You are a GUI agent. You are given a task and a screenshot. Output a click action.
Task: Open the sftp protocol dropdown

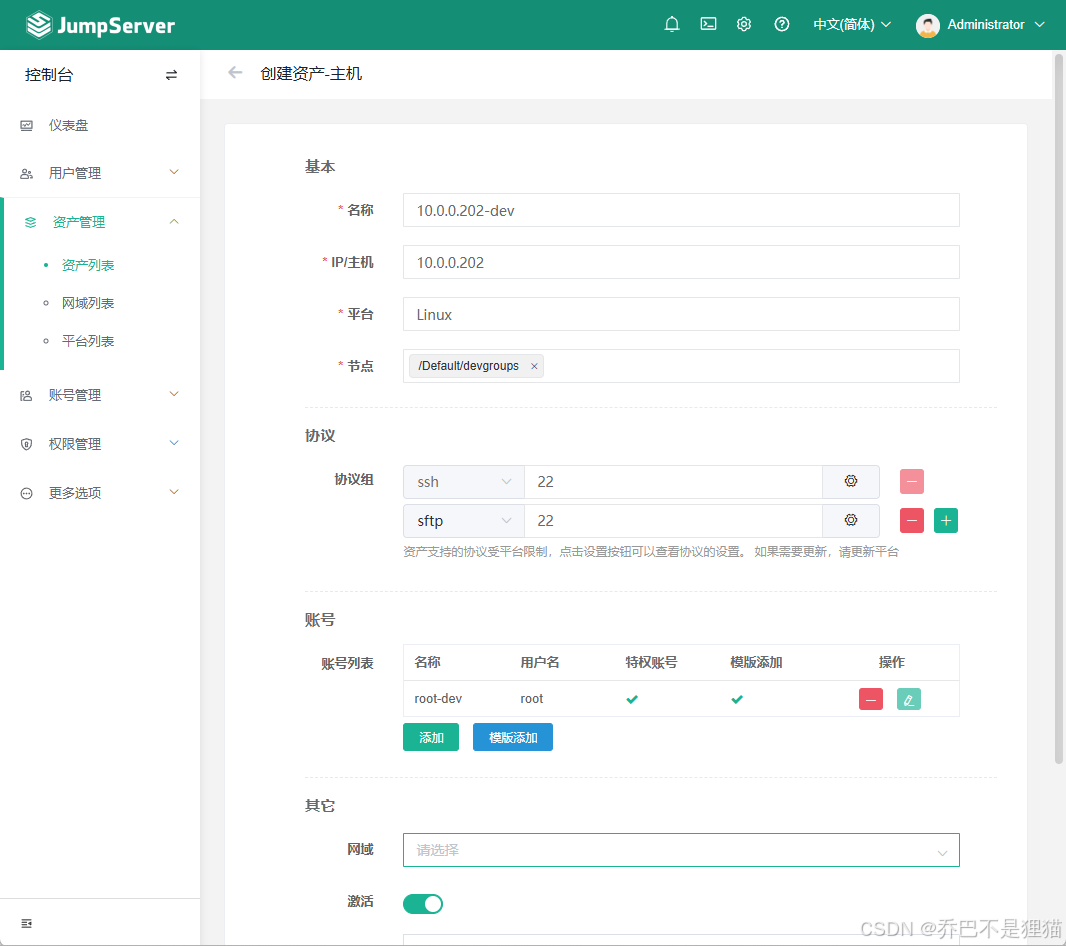coord(464,520)
